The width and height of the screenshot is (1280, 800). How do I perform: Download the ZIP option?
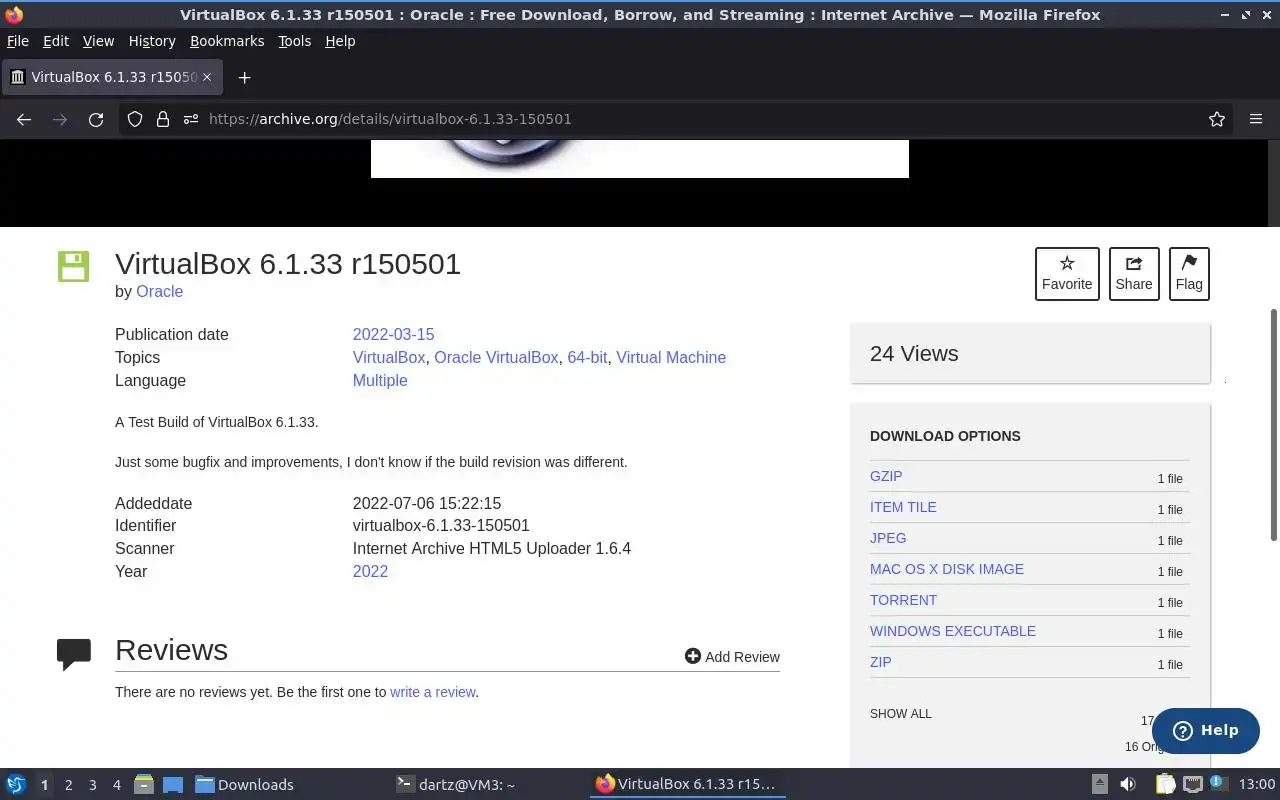coord(880,662)
